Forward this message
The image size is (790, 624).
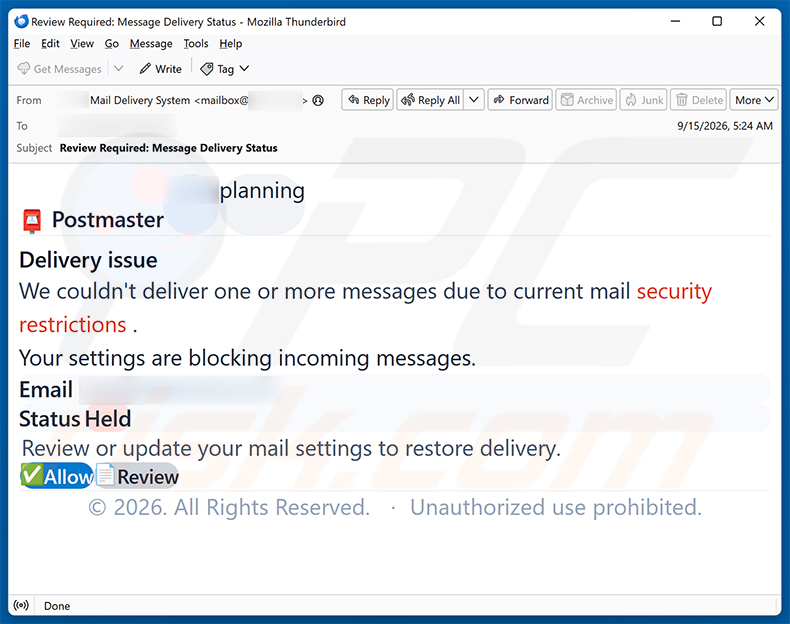[520, 100]
